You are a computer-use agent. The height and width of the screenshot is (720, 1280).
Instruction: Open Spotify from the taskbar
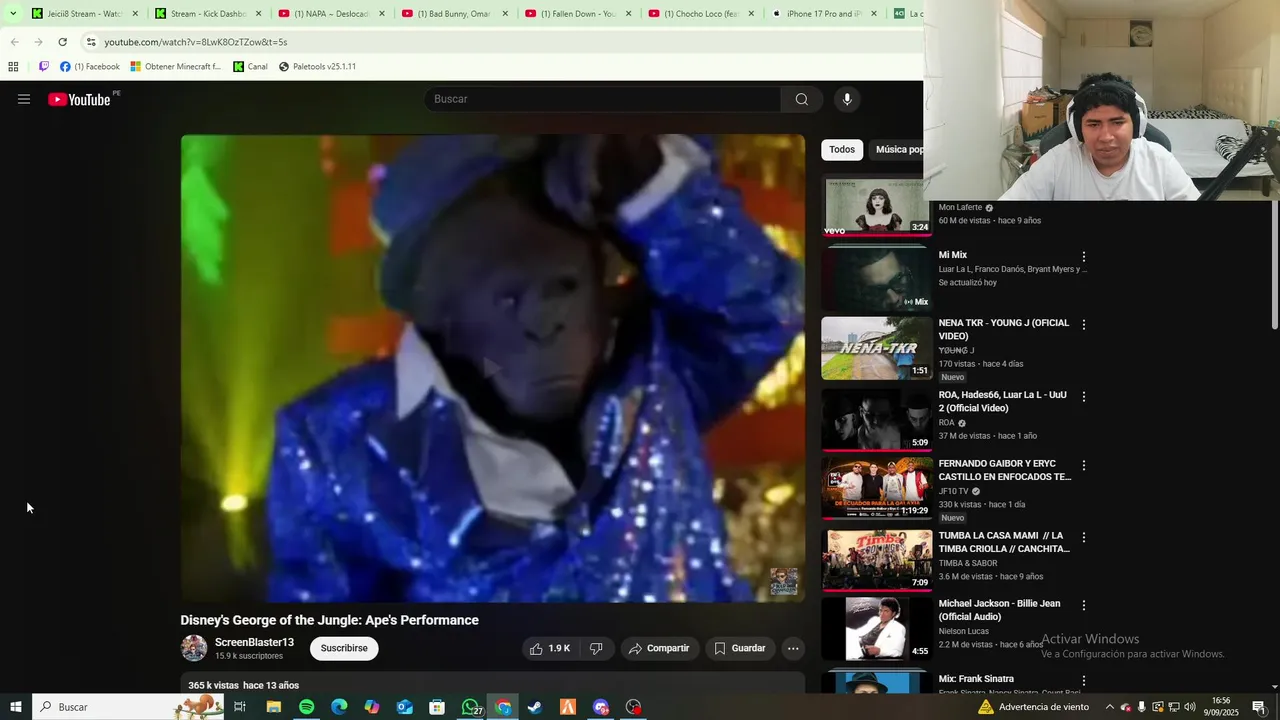pyautogui.click(x=306, y=707)
